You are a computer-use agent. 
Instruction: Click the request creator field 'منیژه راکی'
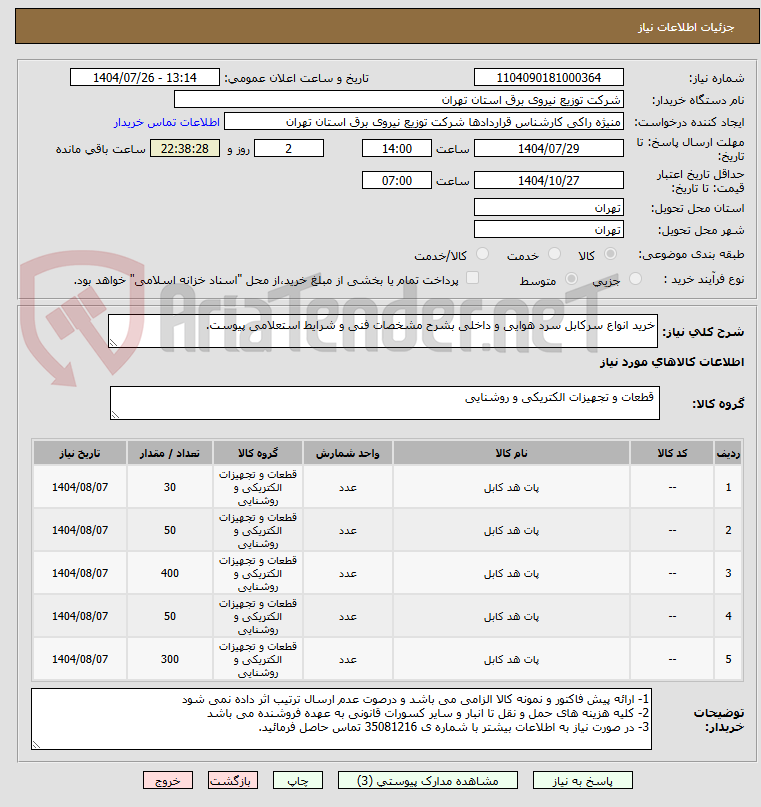(x=424, y=122)
